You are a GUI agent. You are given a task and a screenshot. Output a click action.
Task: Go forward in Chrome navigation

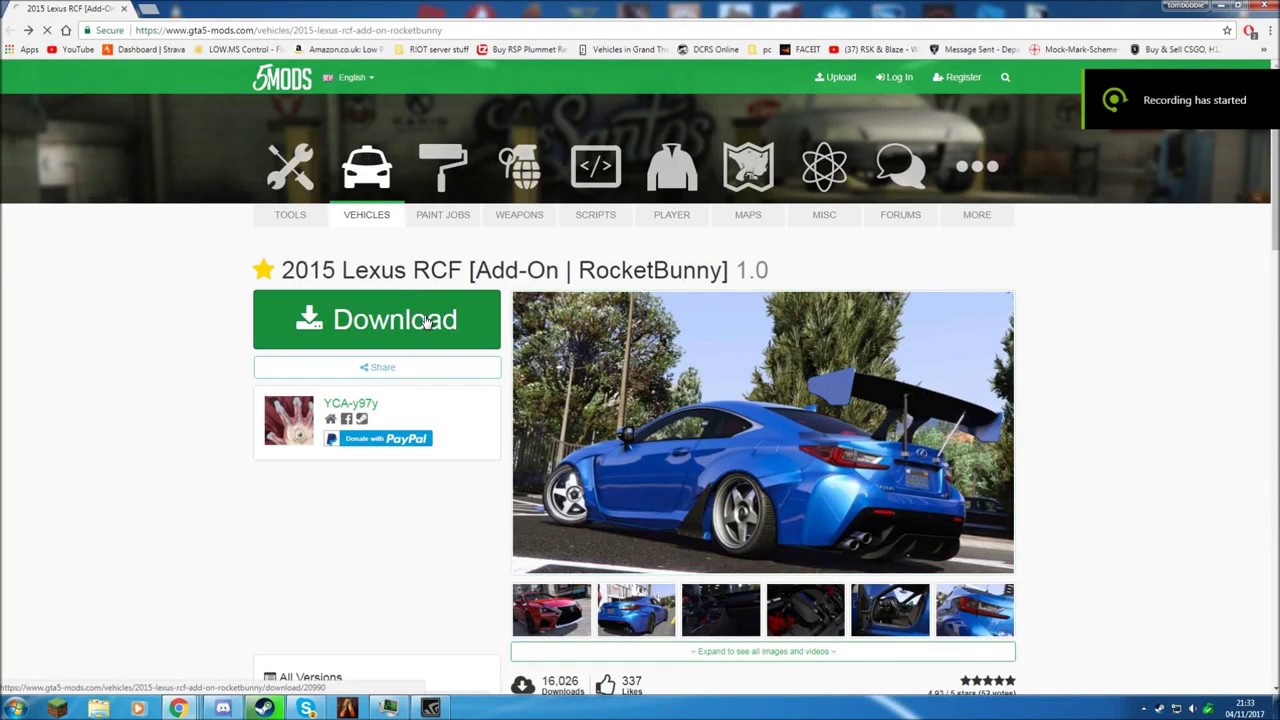pyautogui.click(x=28, y=30)
